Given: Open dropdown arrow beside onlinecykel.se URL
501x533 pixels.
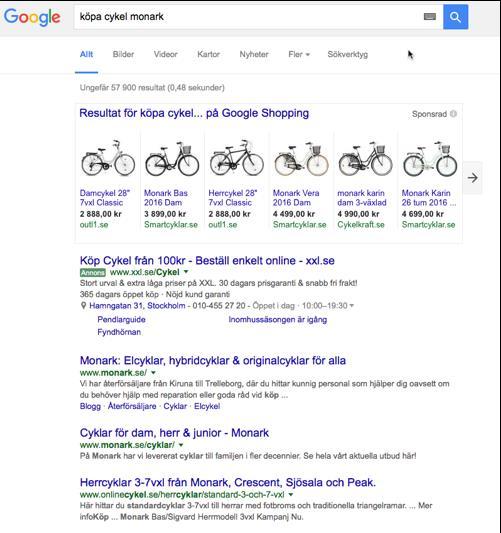Looking at the screenshot, I should (x=291, y=494).
